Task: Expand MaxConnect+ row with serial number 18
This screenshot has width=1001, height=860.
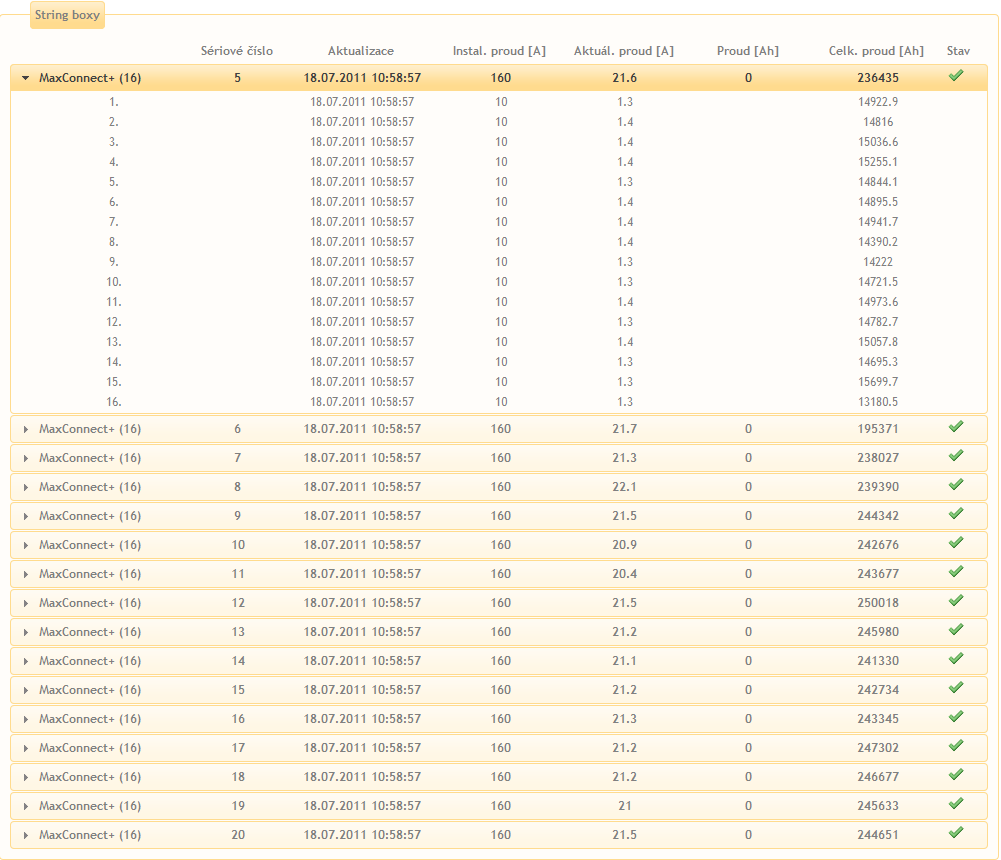Action: pyautogui.click(x=26, y=777)
